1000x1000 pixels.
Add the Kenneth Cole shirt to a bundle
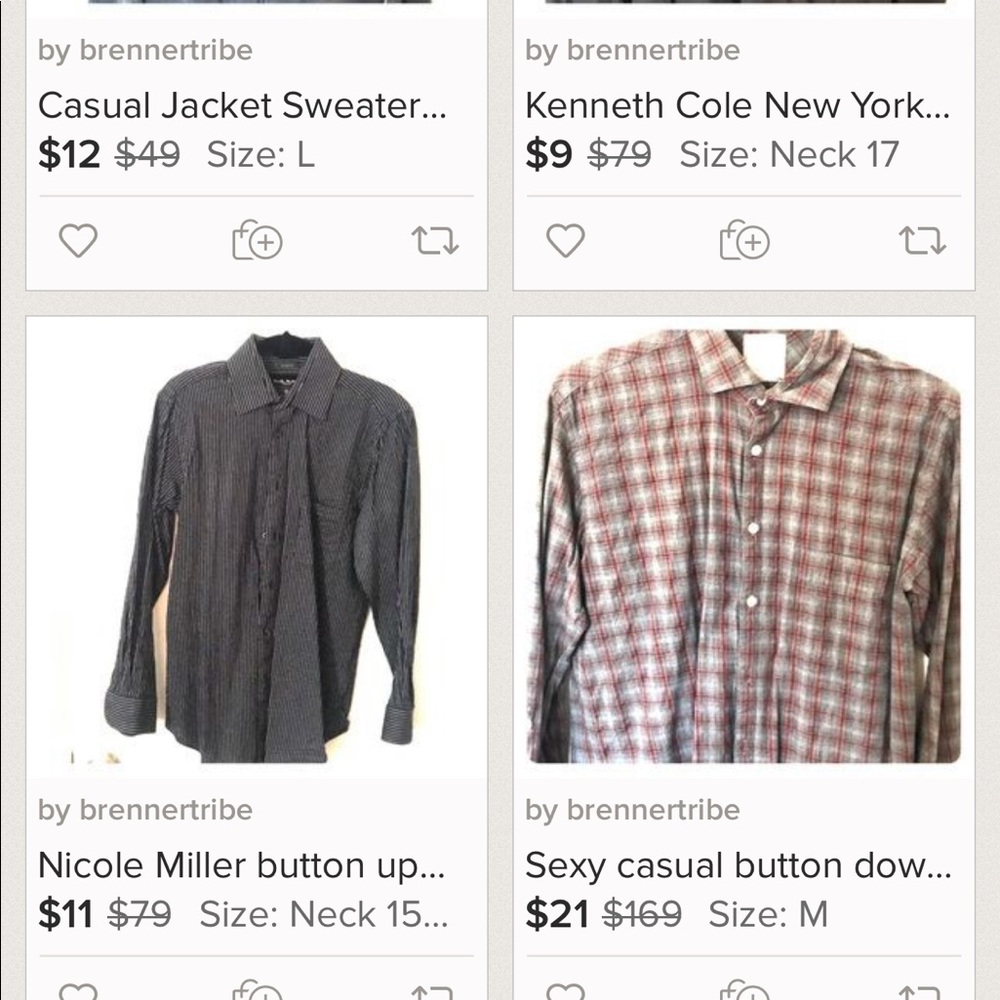tap(744, 240)
